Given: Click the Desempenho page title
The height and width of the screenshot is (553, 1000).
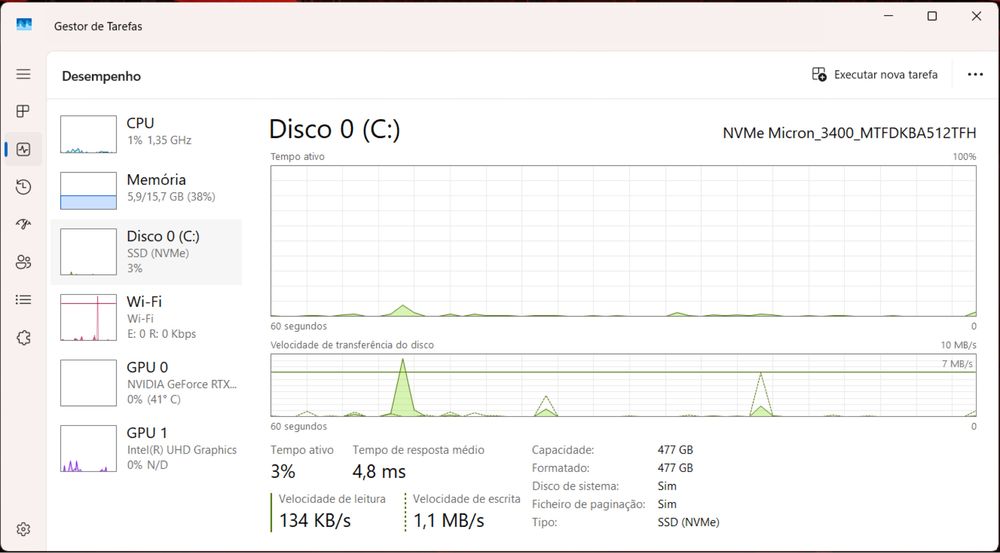Looking at the screenshot, I should (x=101, y=76).
